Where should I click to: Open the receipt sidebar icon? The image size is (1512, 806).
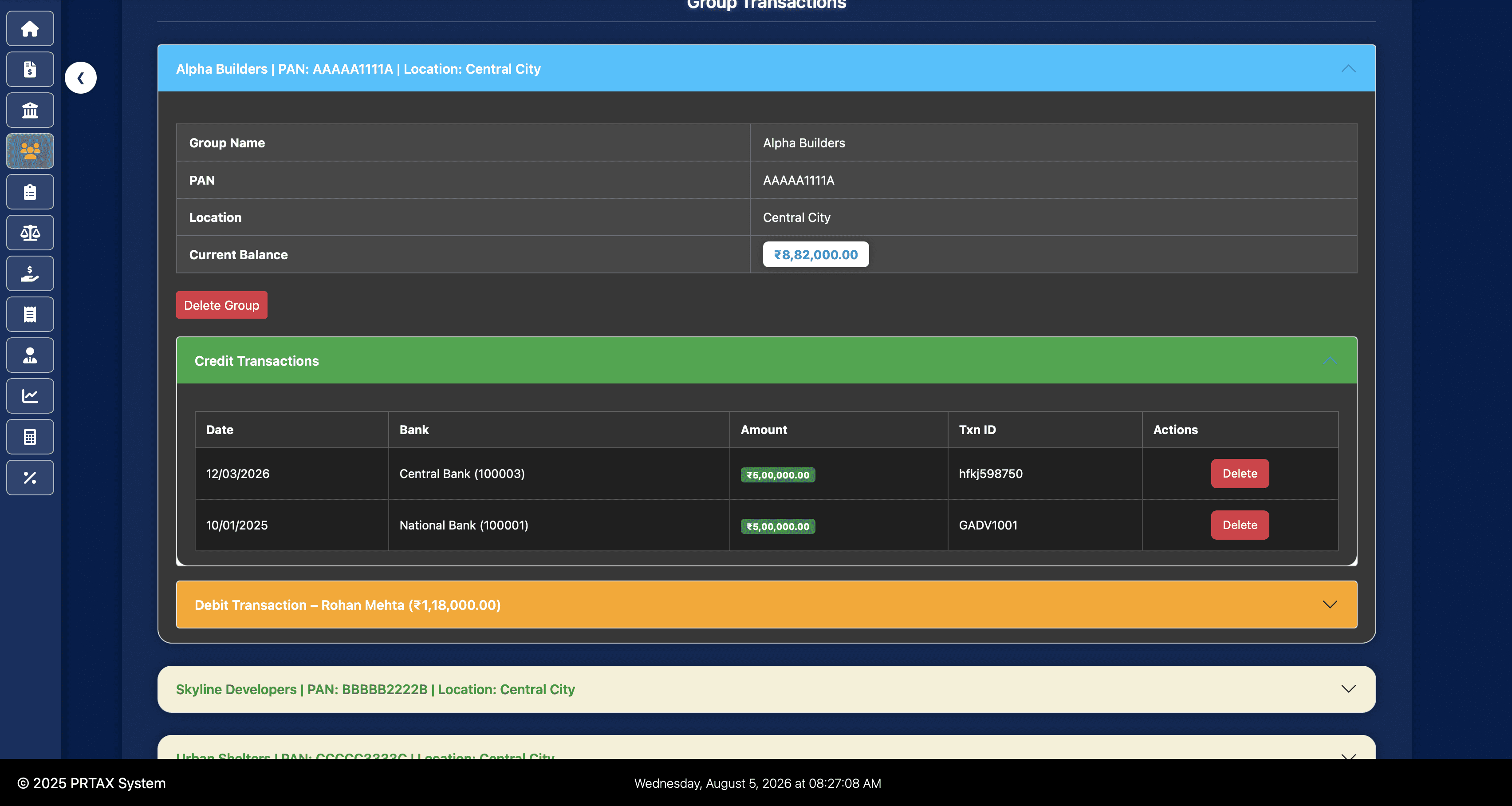click(x=30, y=314)
